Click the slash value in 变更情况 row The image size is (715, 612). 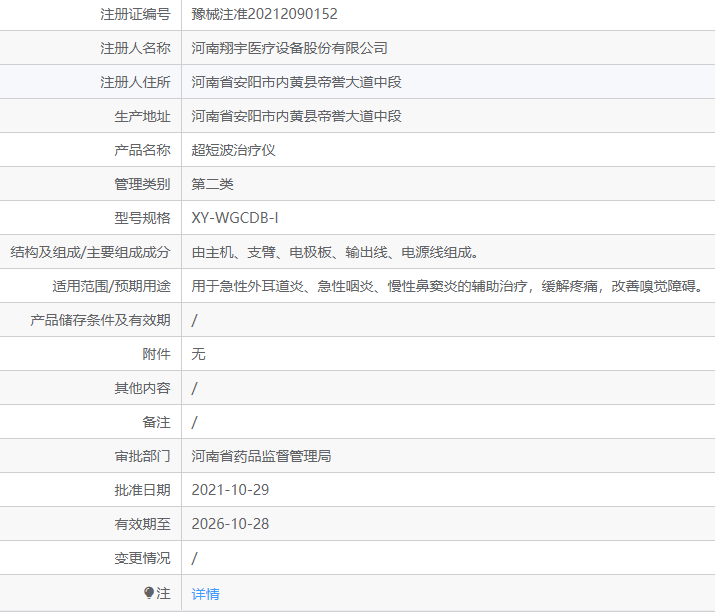click(x=195, y=558)
